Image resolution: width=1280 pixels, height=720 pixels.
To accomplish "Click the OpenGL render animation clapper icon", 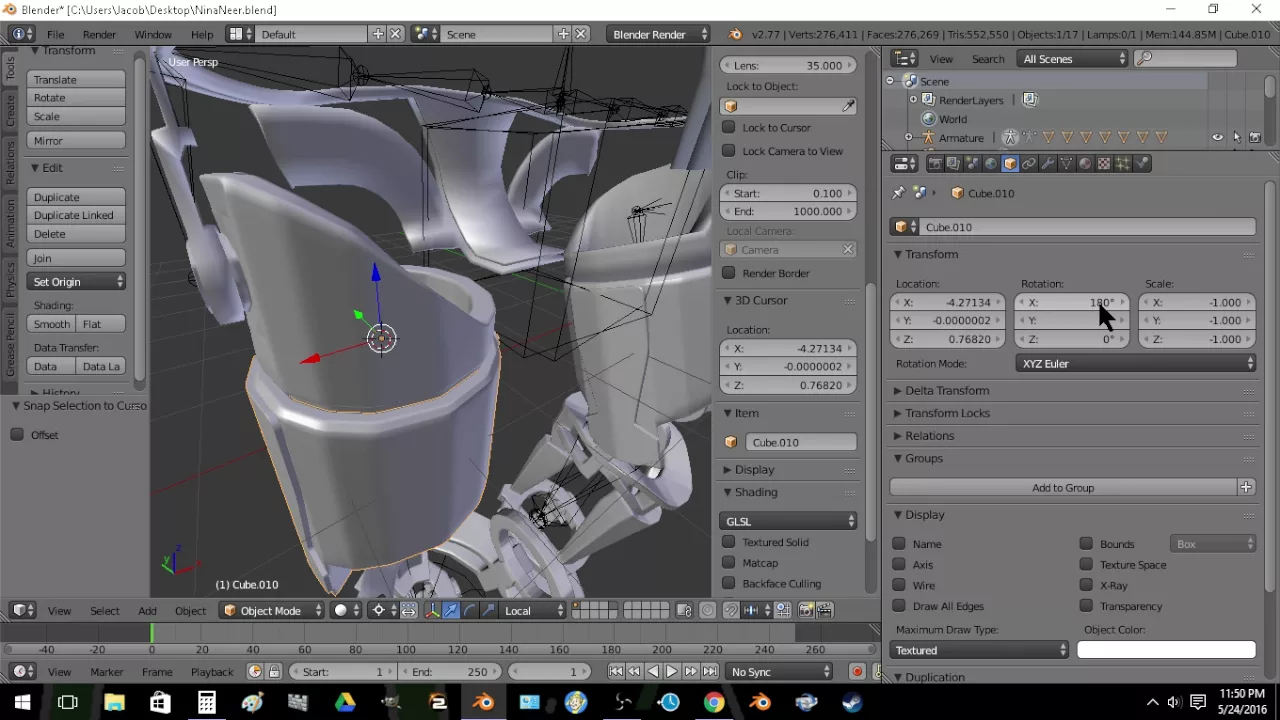I will point(824,610).
